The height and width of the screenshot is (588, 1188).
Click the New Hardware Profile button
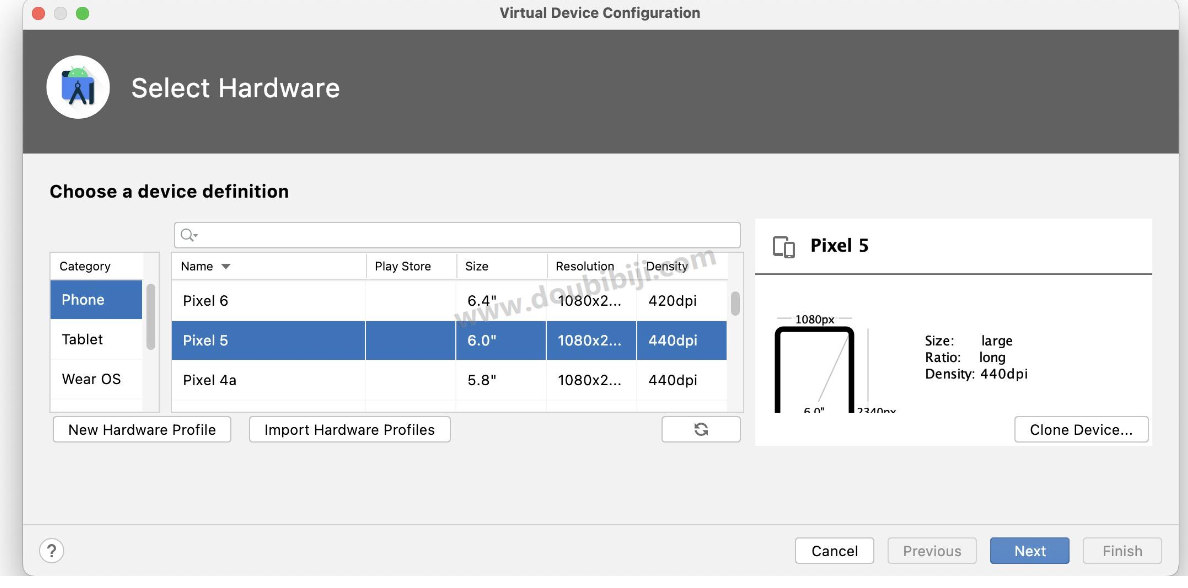tap(142, 430)
